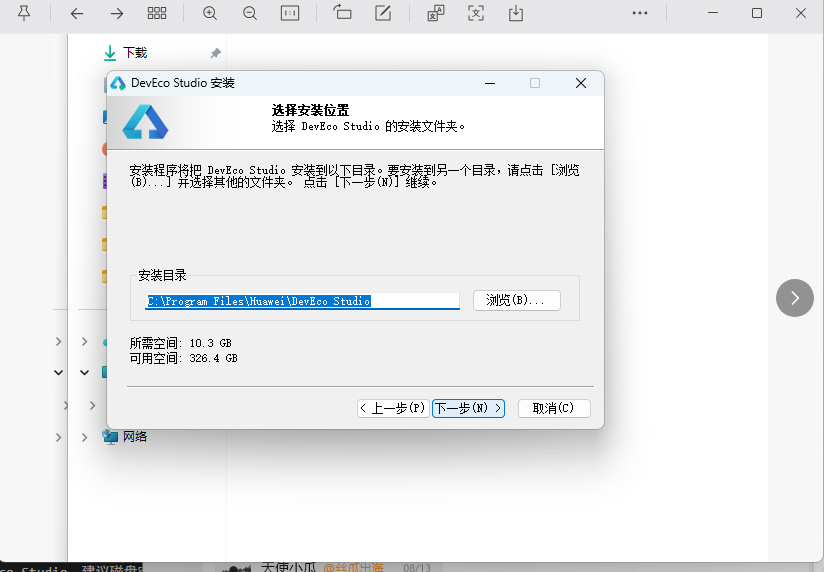Click the 所需空间: 10.3 GB text
Screen dimensions: 824x572
(x=181, y=343)
